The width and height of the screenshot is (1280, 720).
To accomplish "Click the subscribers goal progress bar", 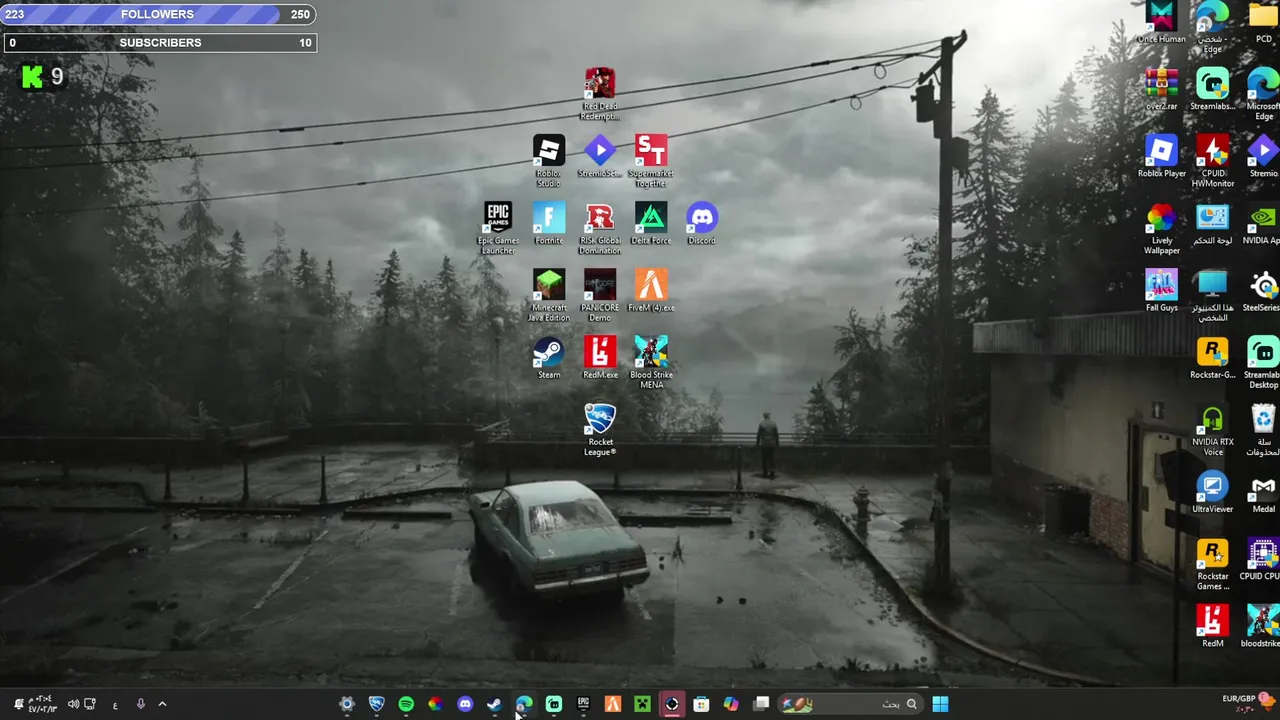I will [x=159, y=42].
